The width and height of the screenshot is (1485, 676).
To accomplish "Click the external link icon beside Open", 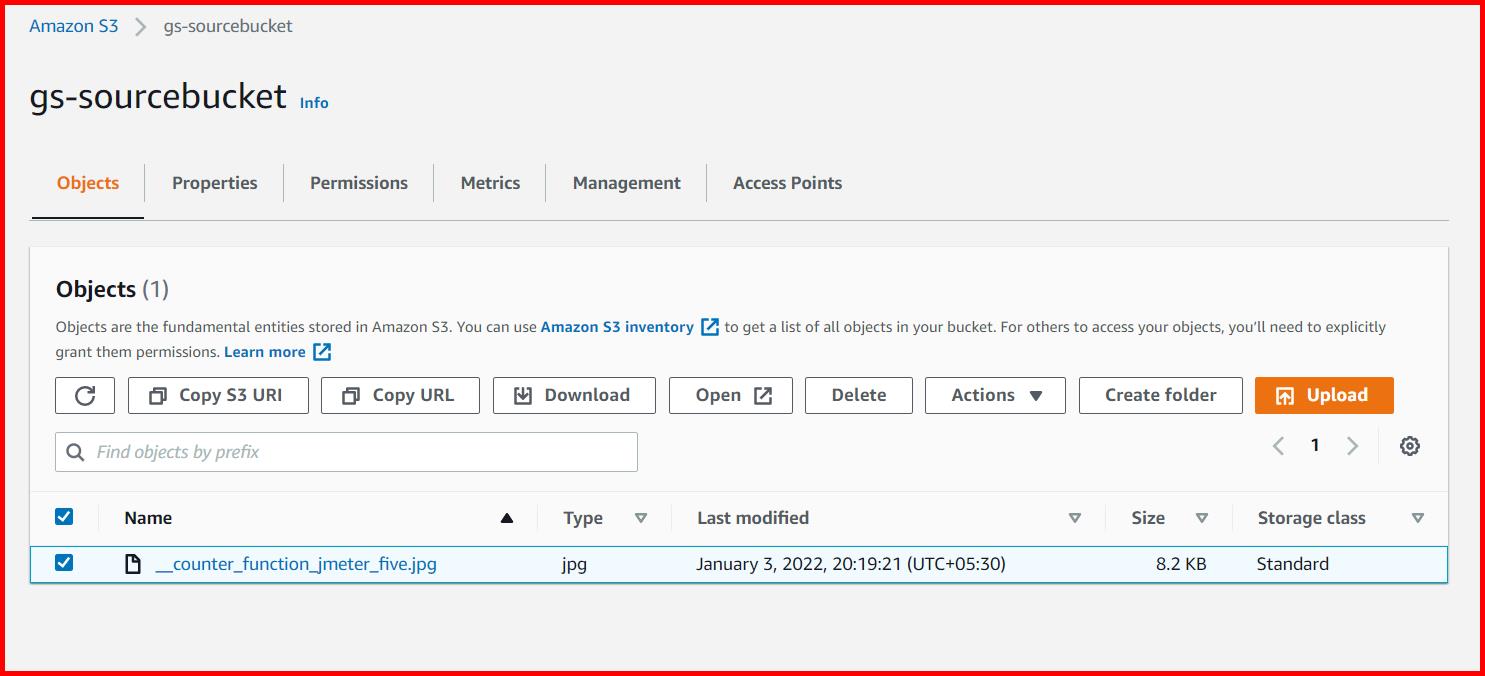I will [x=765, y=394].
